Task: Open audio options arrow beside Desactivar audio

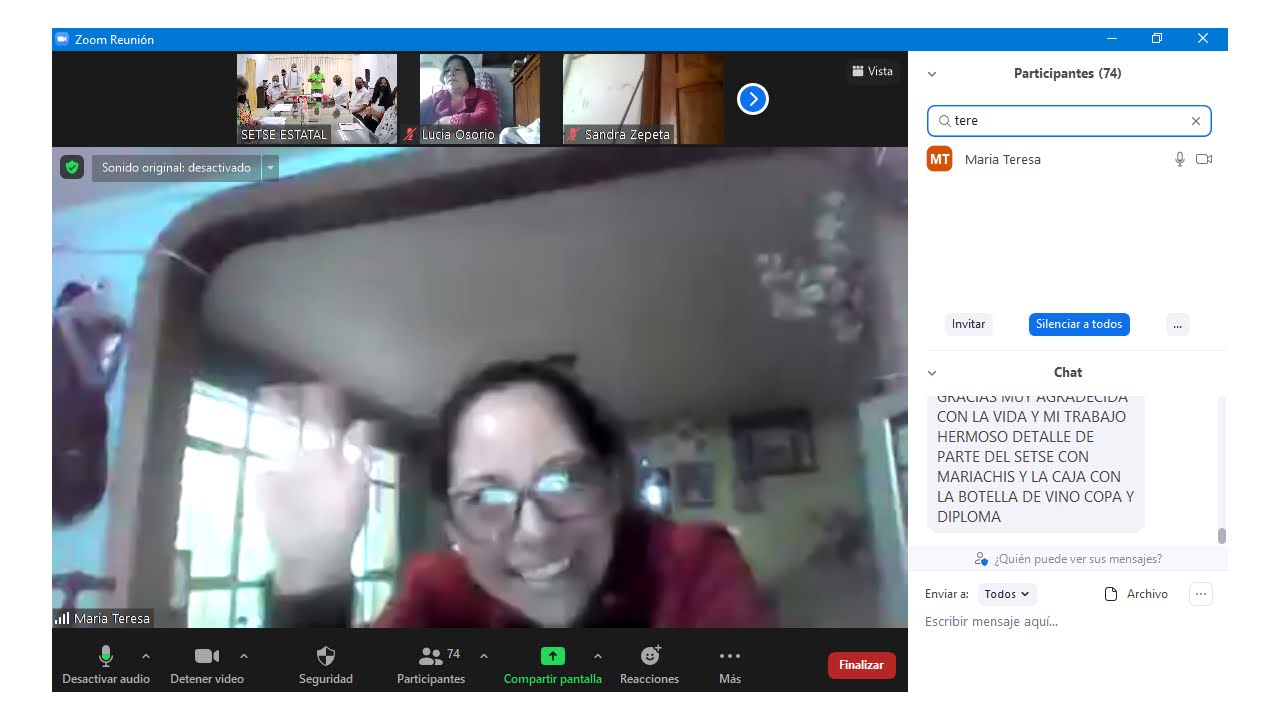Action: 146,656
